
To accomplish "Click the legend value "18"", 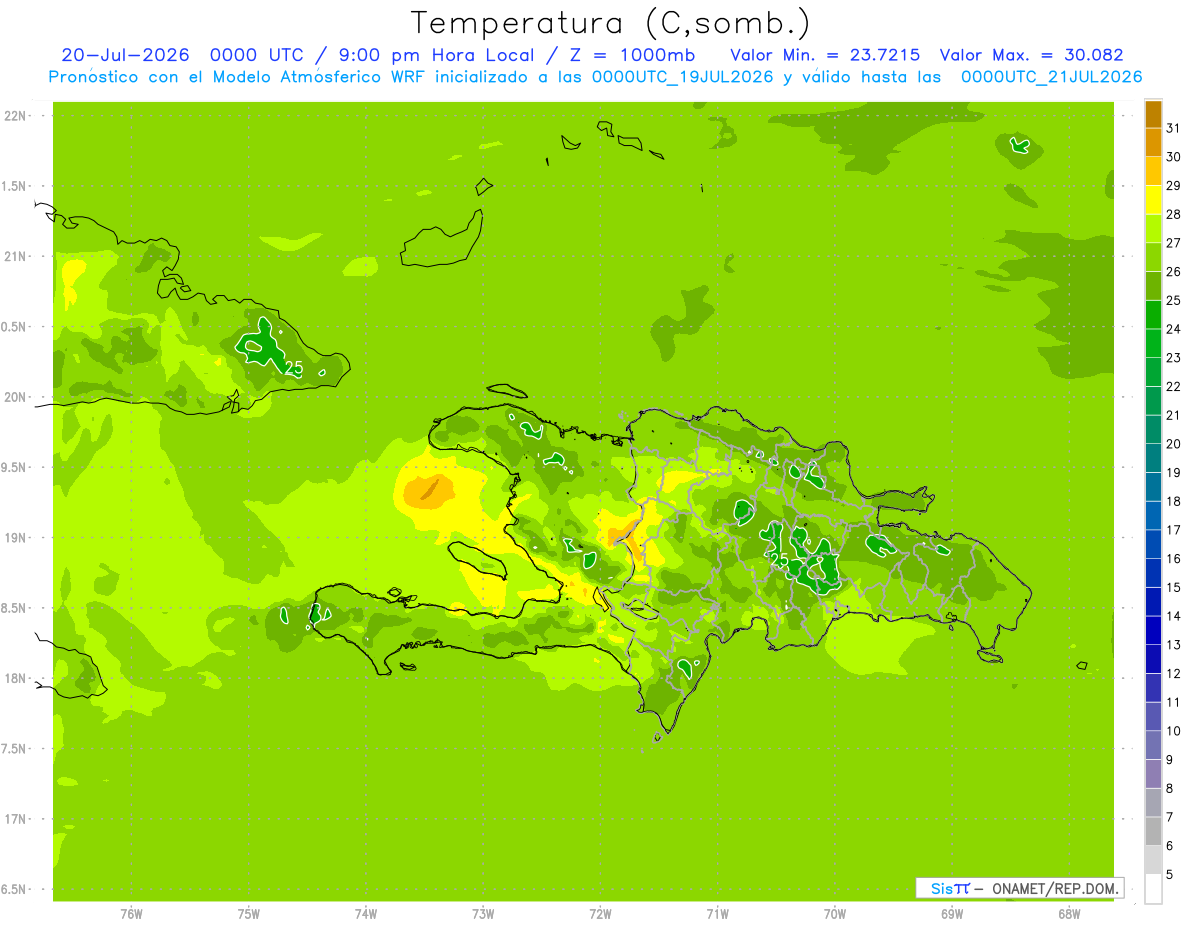I will [1174, 501].
